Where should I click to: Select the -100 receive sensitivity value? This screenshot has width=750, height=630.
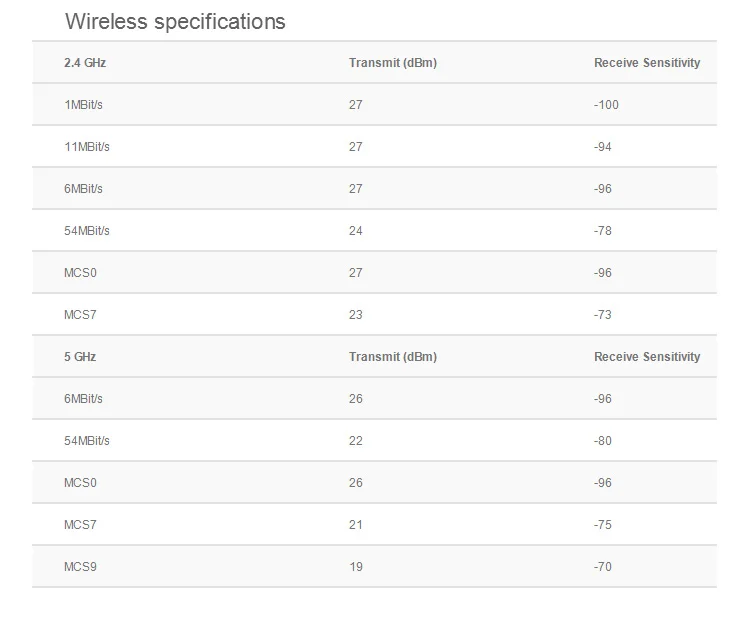click(606, 105)
